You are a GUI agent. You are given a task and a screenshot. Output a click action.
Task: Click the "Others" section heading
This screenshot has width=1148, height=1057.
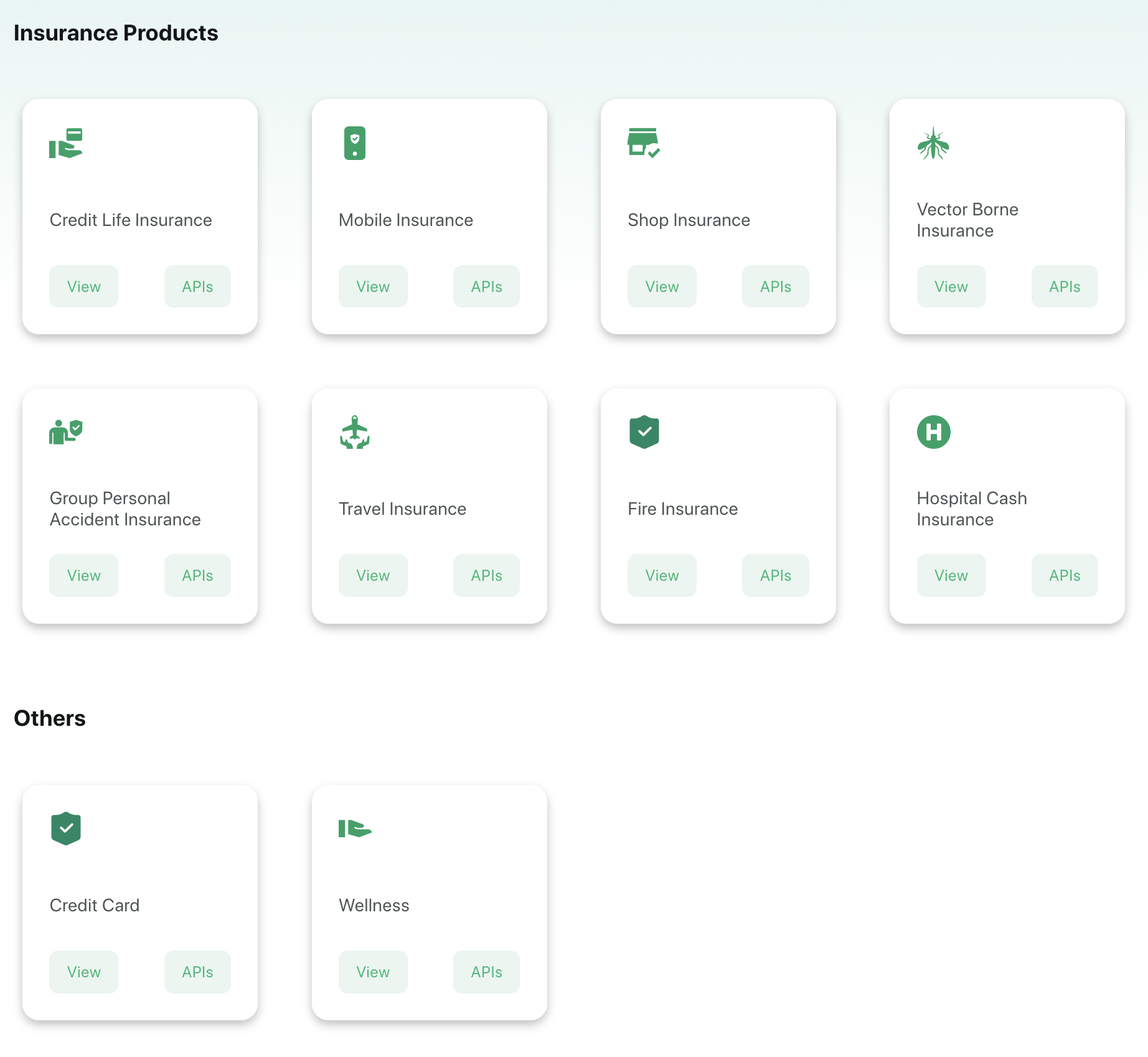pos(50,718)
